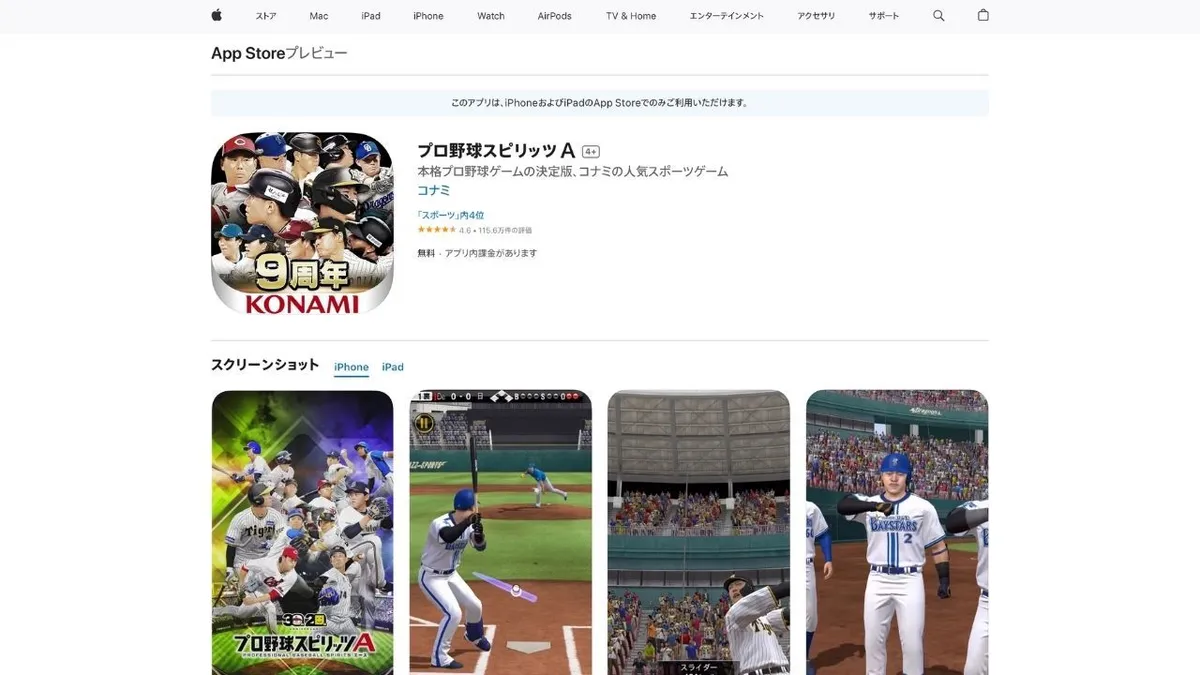
Task: Open the エンターテインメント menu item
Action: [727, 16]
